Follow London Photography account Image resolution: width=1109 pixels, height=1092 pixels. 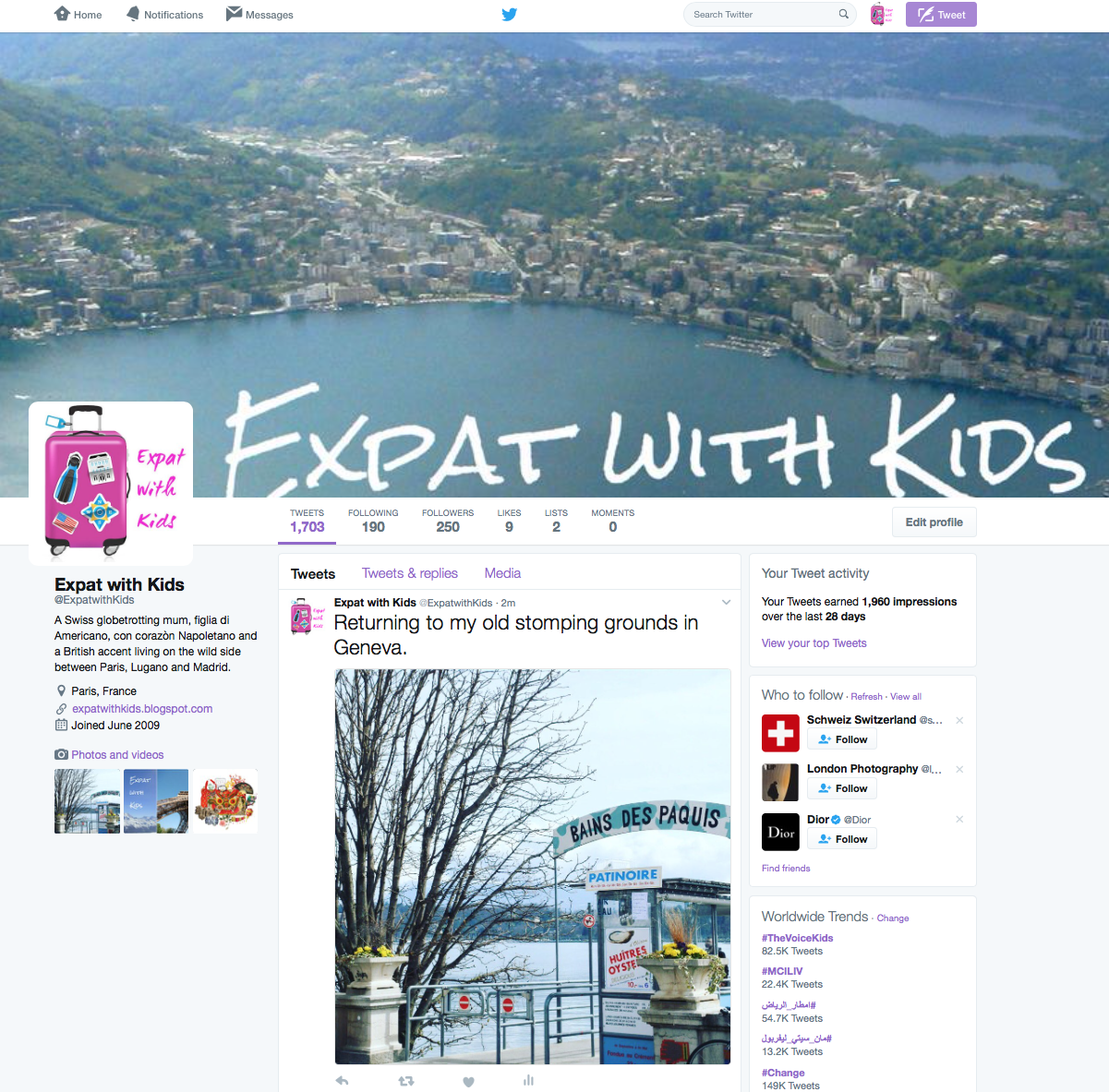pyautogui.click(x=841, y=788)
